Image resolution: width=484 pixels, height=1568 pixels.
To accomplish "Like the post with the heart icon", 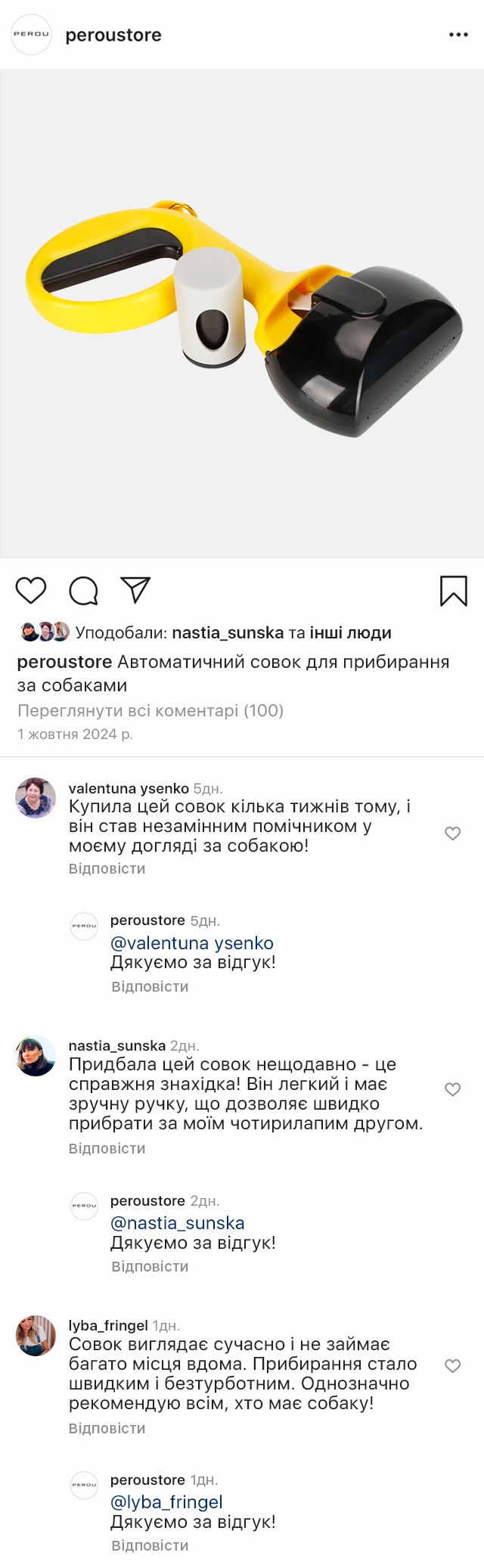I will [x=31, y=591].
